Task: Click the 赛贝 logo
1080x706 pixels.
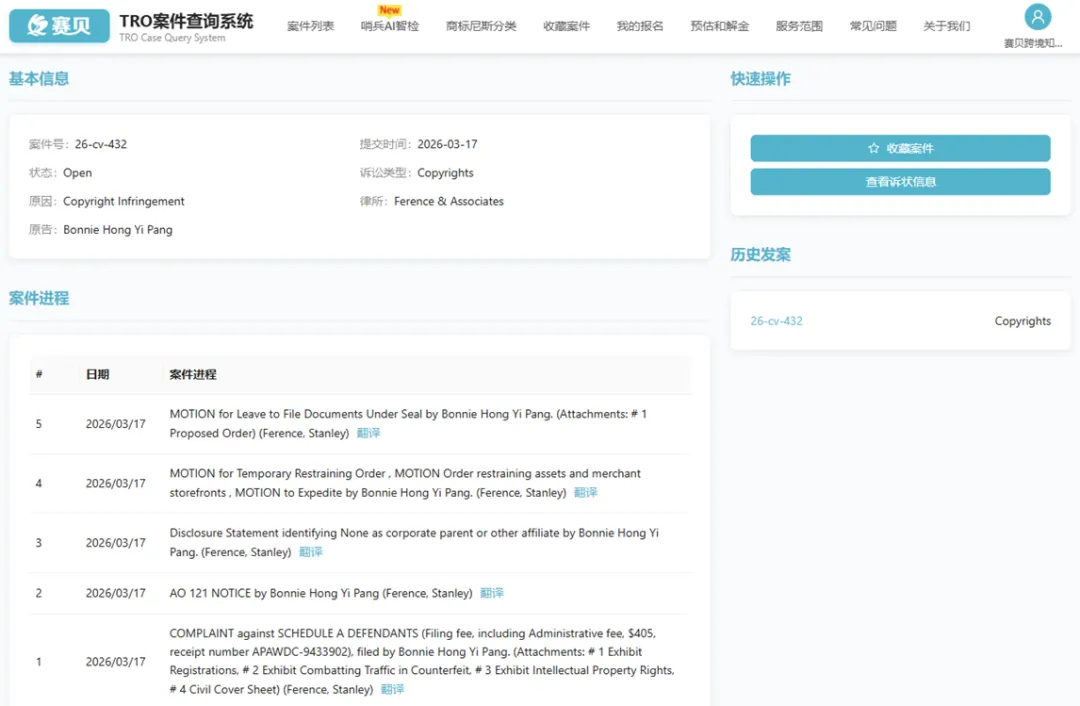Action: [x=59, y=25]
